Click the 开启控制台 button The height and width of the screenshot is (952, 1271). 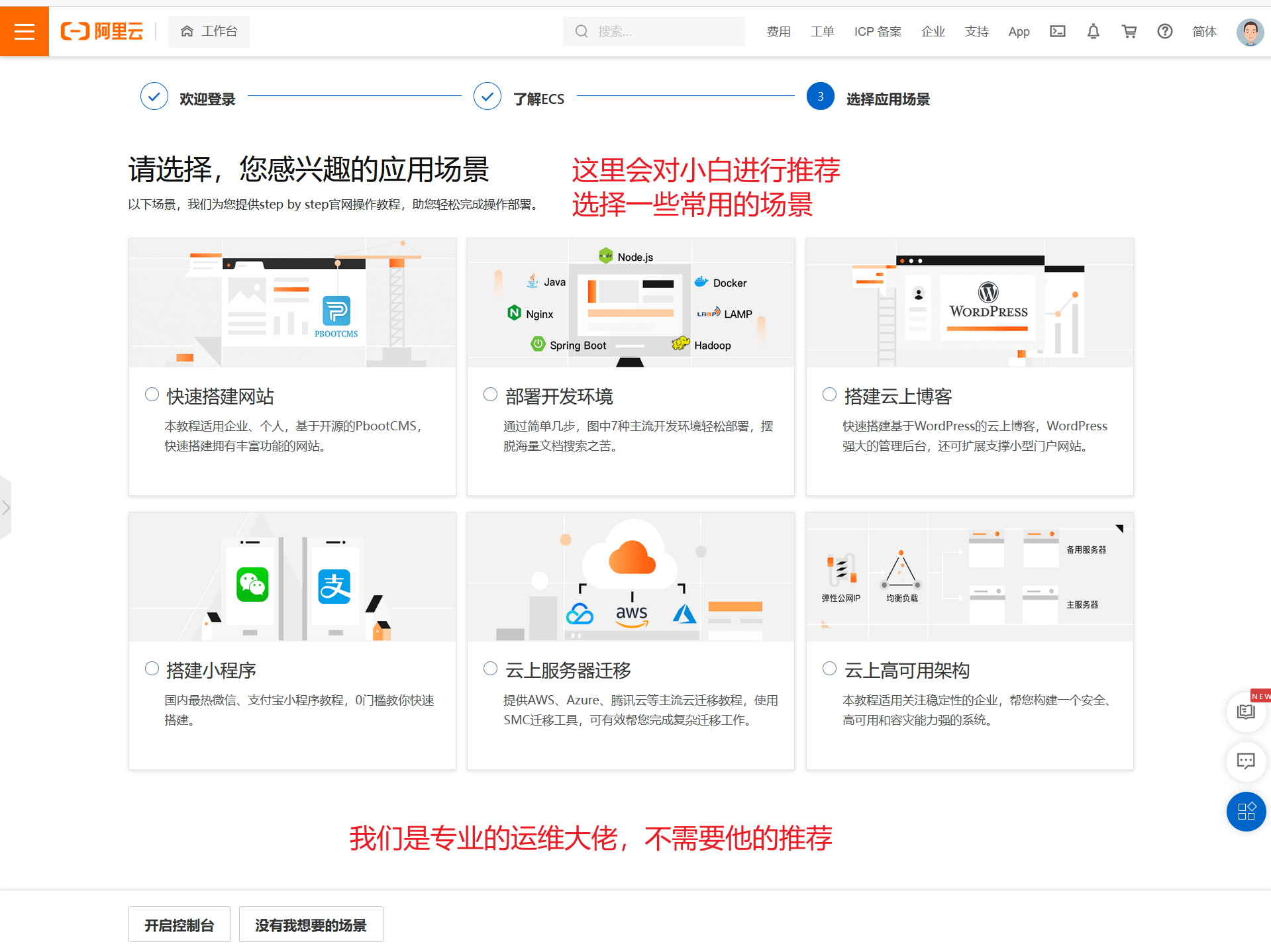179,924
